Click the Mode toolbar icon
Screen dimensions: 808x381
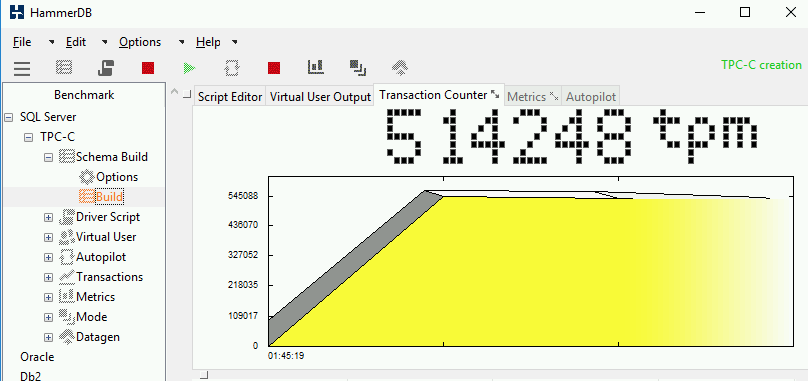(358, 67)
